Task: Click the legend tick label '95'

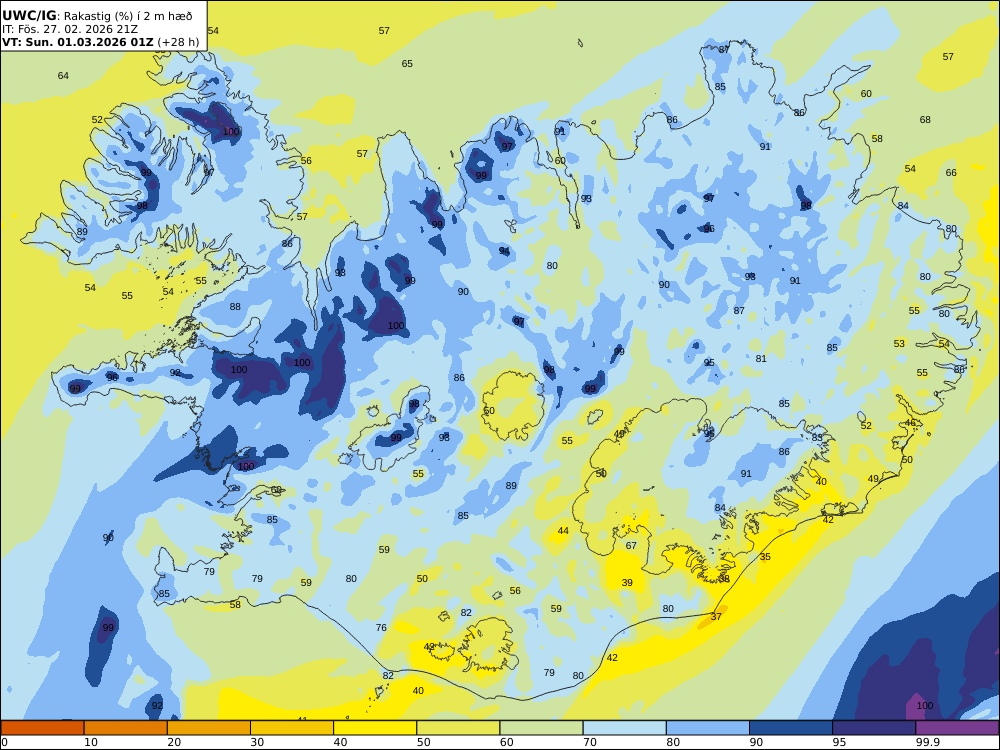Action: pyautogui.click(x=839, y=742)
